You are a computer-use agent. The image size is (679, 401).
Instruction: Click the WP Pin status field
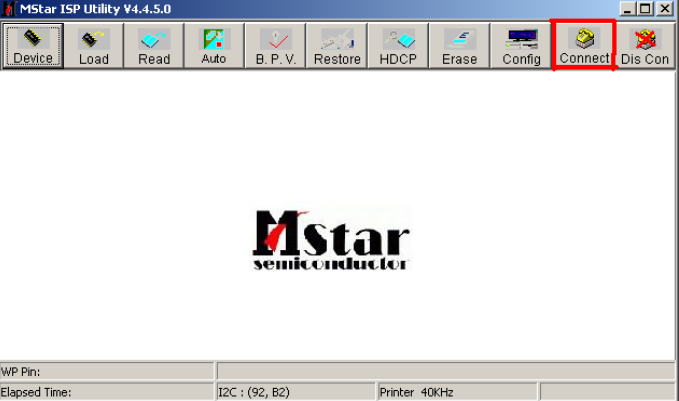[x=107, y=372]
